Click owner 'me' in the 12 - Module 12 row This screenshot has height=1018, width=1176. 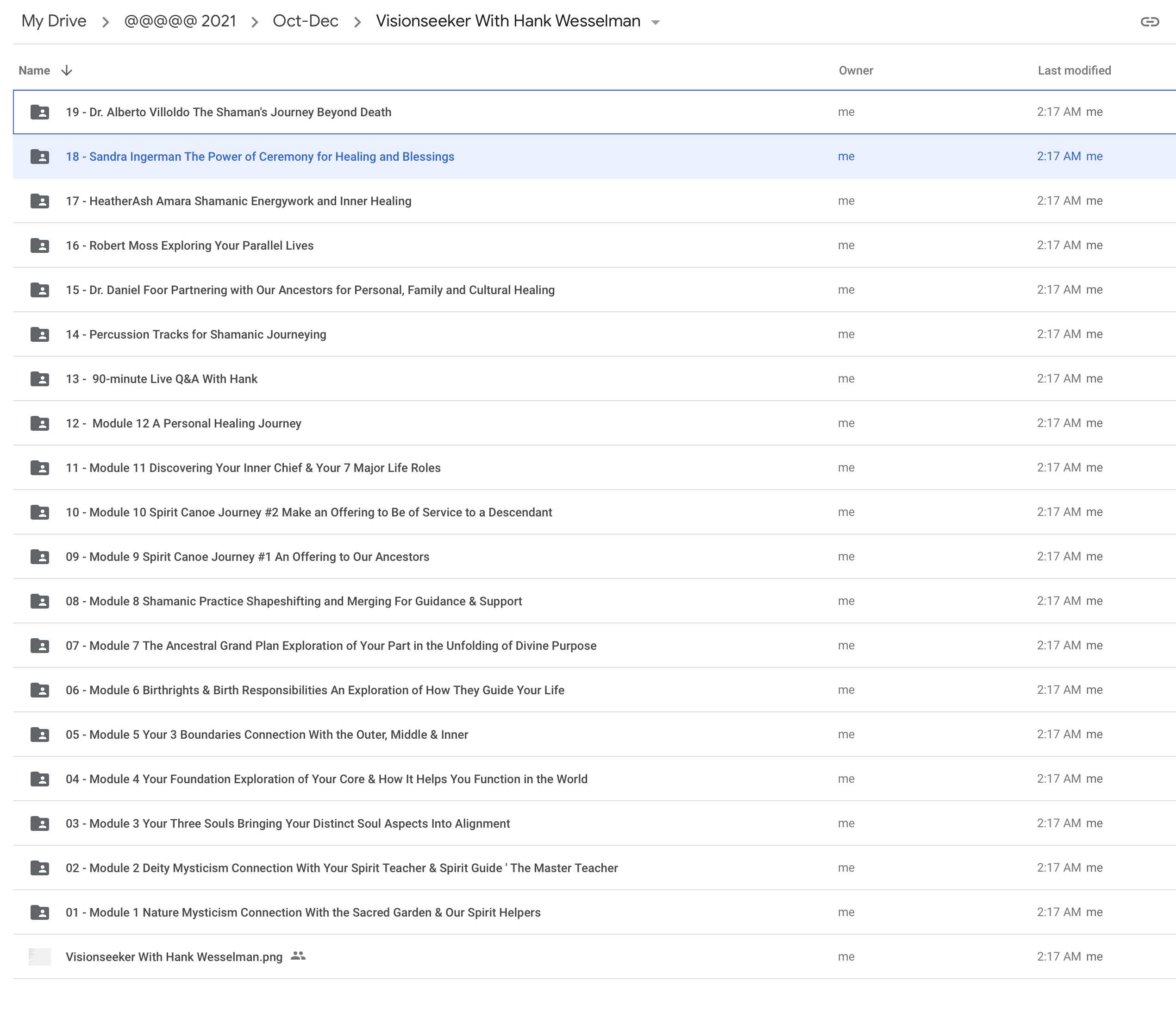pyautogui.click(x=846, y=423)
